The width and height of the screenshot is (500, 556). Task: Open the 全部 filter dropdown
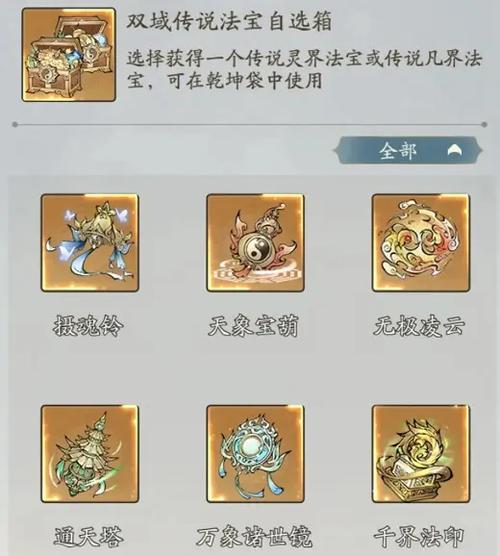pyautogui.click(x=408, y=150)
